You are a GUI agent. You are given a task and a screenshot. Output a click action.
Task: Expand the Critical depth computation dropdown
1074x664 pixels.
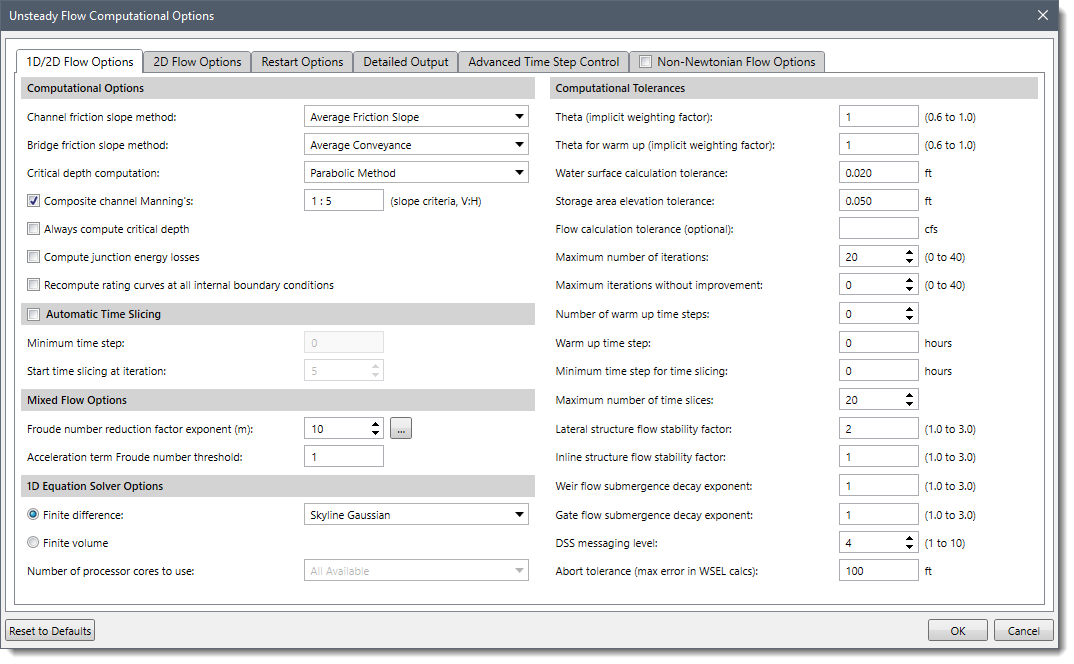click(416, 173)
